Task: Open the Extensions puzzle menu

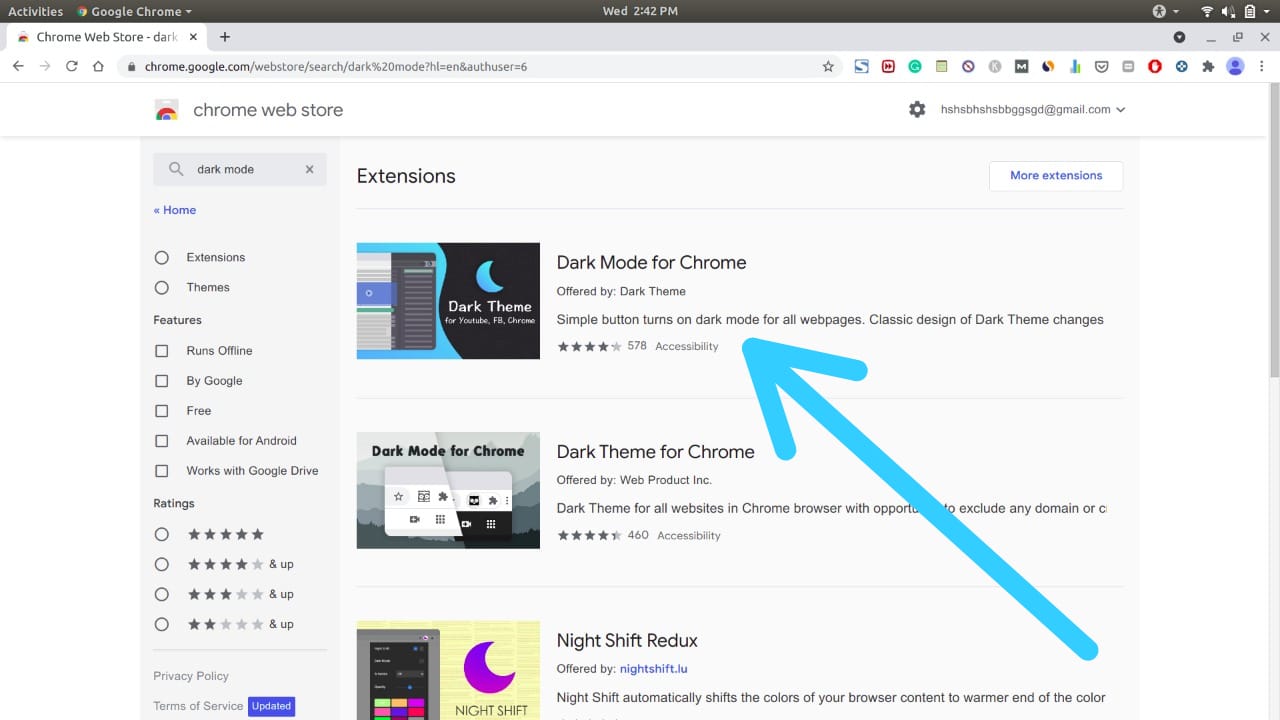Action: tap(1208, 66)
